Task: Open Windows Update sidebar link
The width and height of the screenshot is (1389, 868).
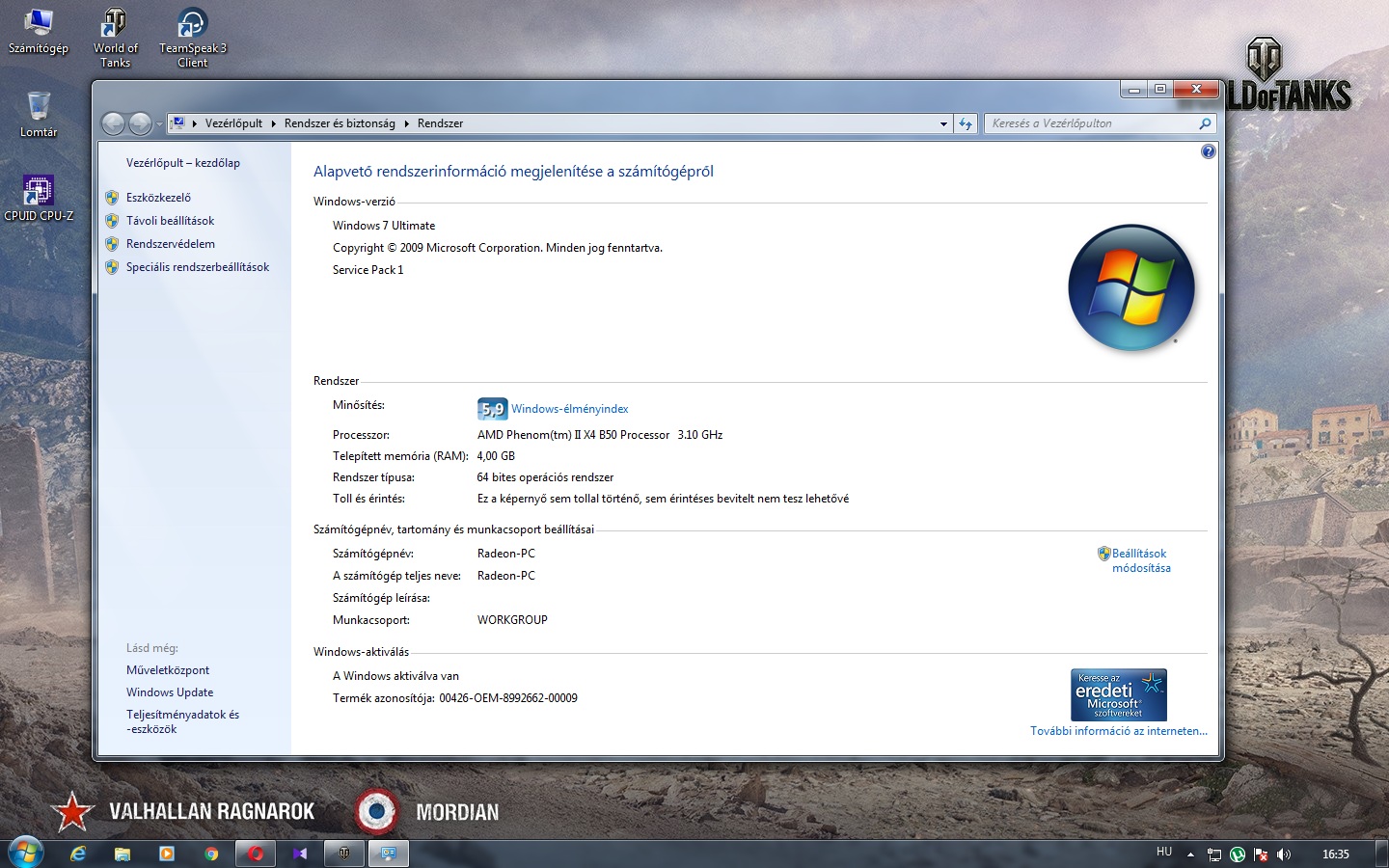Action: click(170, 692)
